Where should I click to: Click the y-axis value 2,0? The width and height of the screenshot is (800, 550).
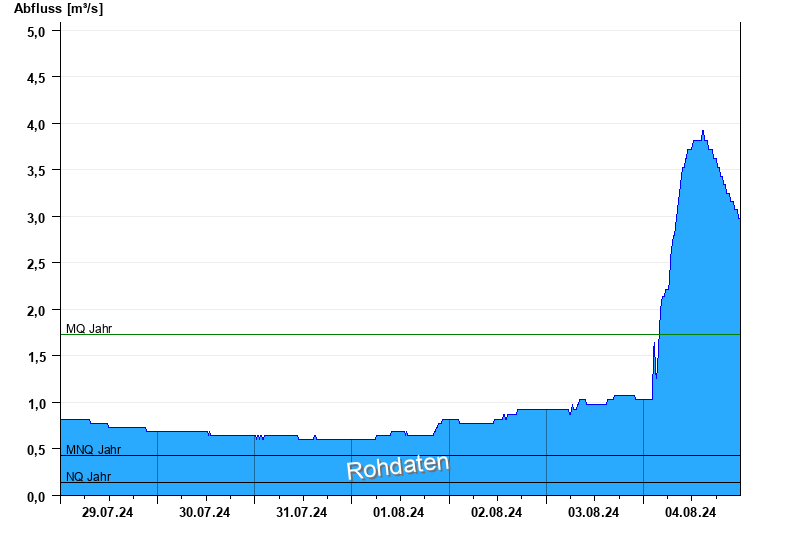36,311
